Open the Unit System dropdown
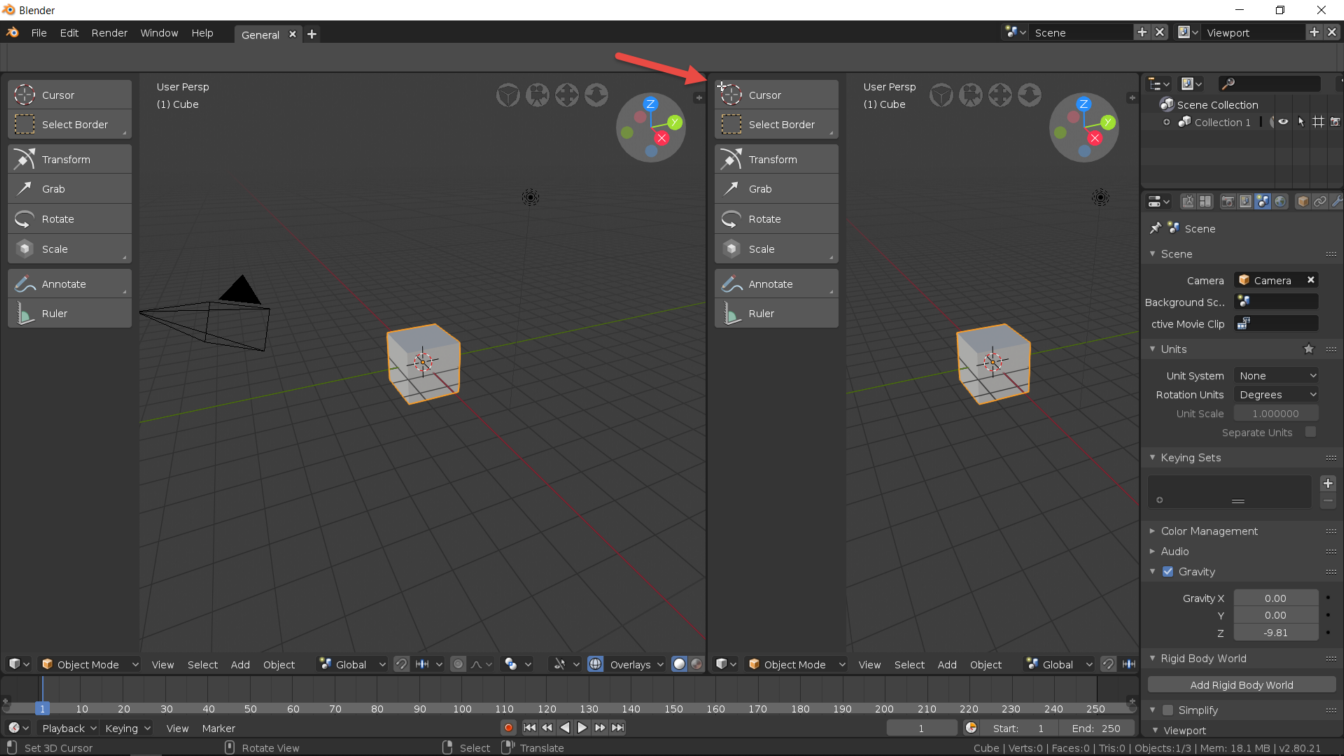 tap(1276, 376)
